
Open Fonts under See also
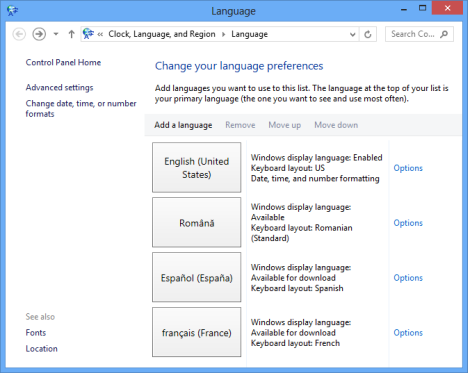point(36,332)
